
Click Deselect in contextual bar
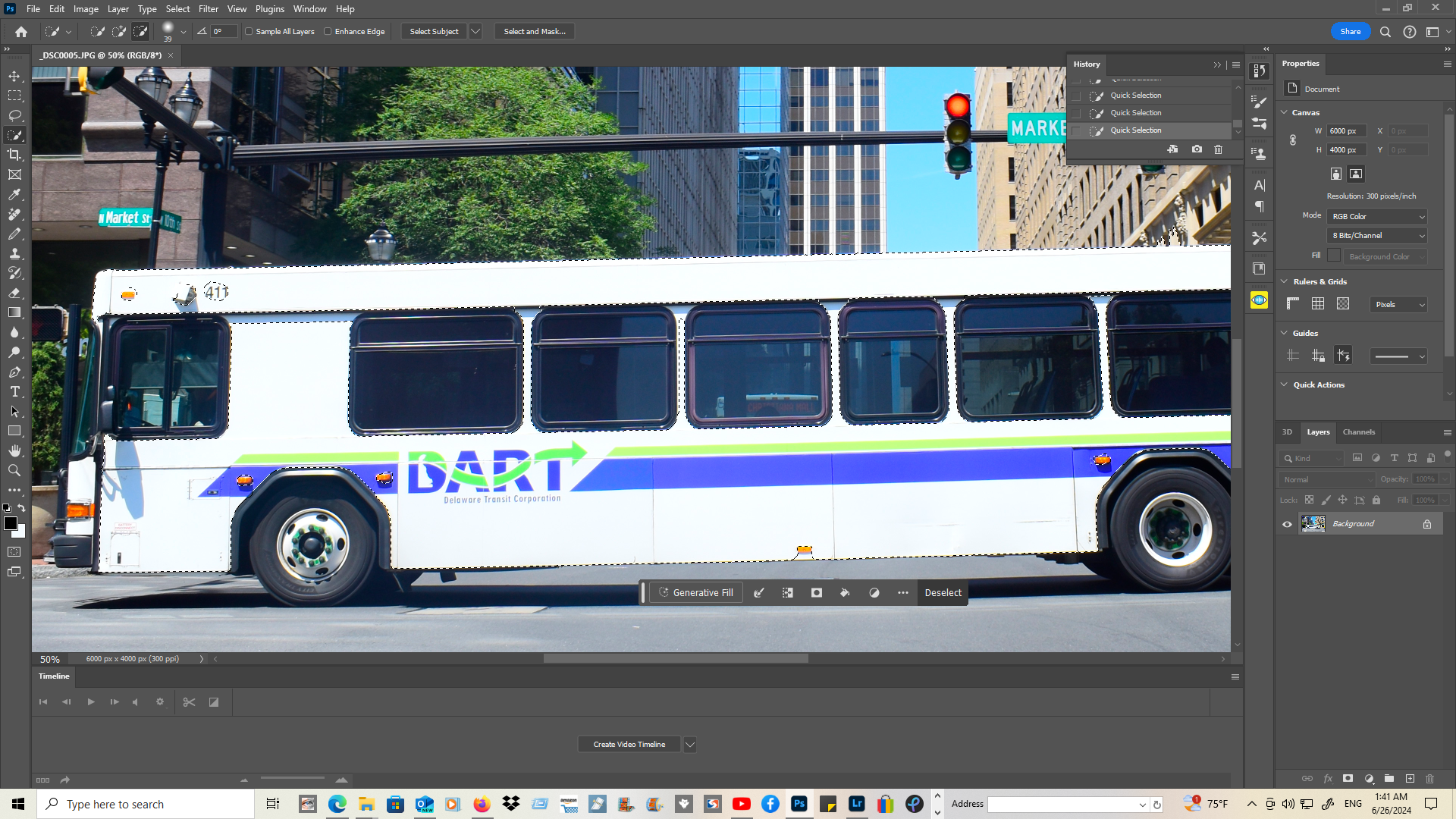[x=943, y=593]
